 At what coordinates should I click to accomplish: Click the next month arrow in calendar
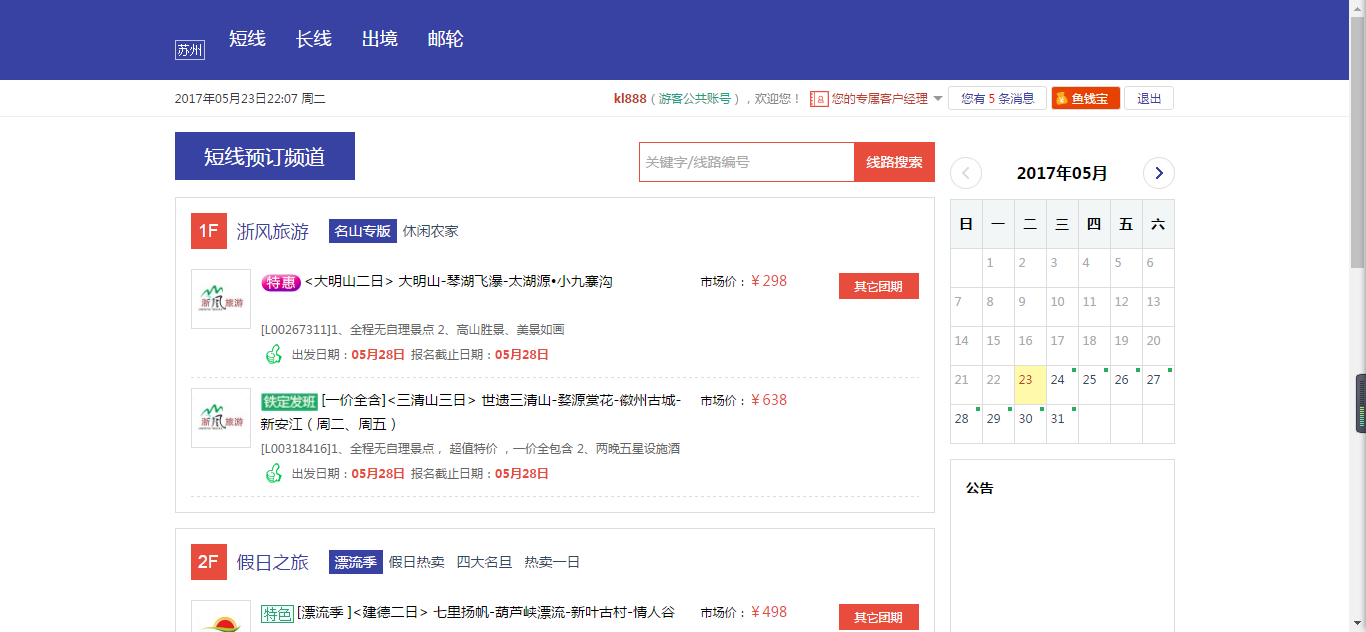click(x=1158, y=173)
